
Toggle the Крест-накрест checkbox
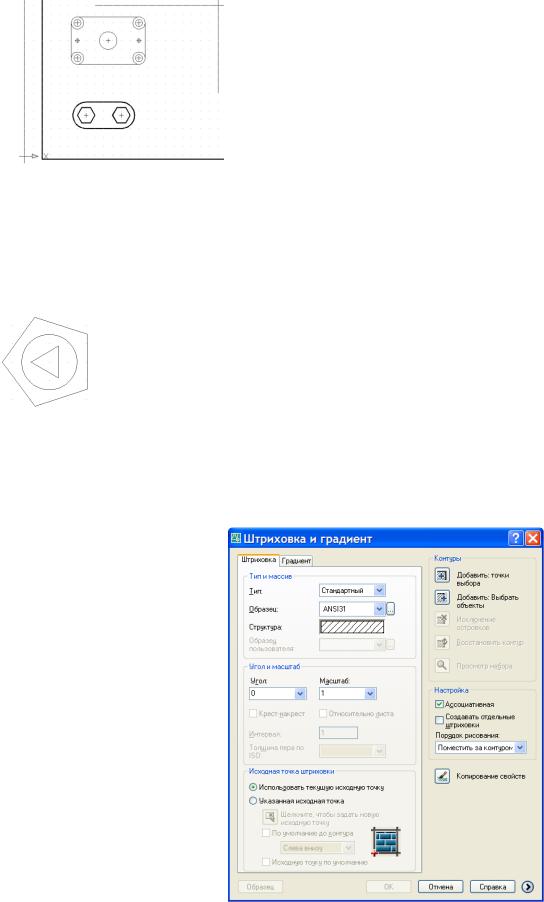click(x=253, y=713)
